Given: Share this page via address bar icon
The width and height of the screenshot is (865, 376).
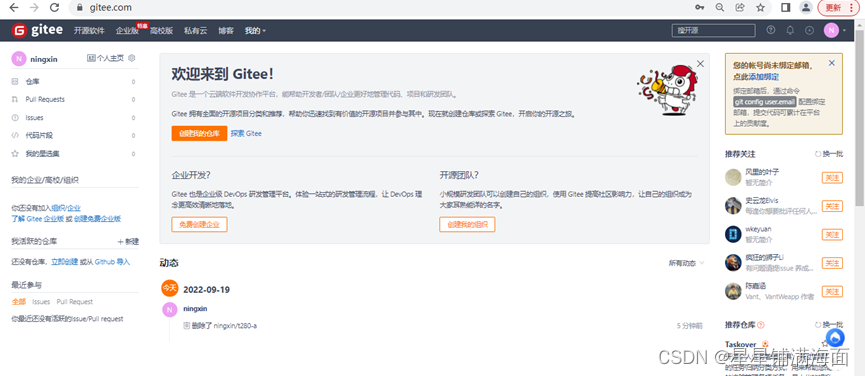Looking at the screenshot, I should point(740,8).
